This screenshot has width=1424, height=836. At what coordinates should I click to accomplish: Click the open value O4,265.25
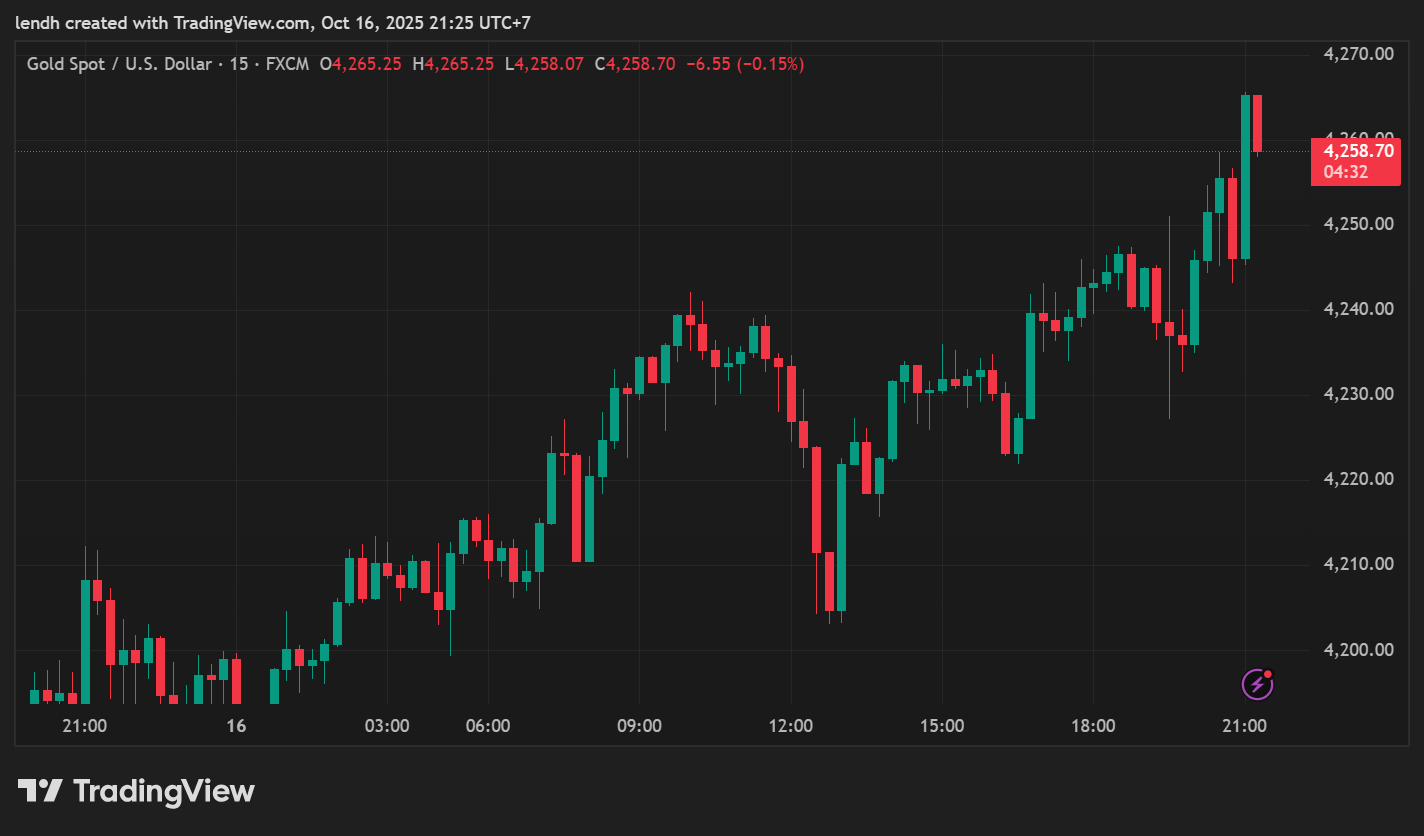coord(360,64)
